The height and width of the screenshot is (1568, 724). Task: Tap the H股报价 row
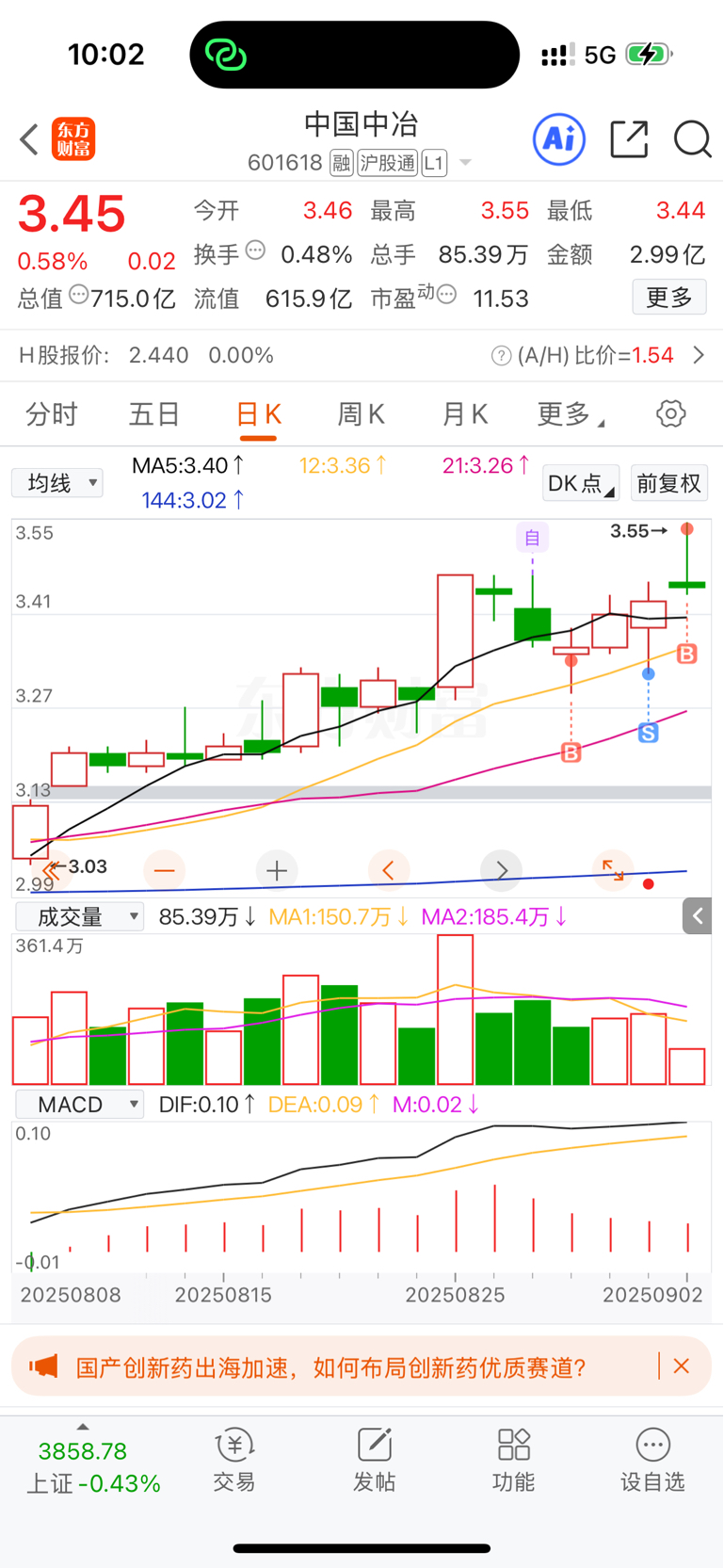click(362, 355)
